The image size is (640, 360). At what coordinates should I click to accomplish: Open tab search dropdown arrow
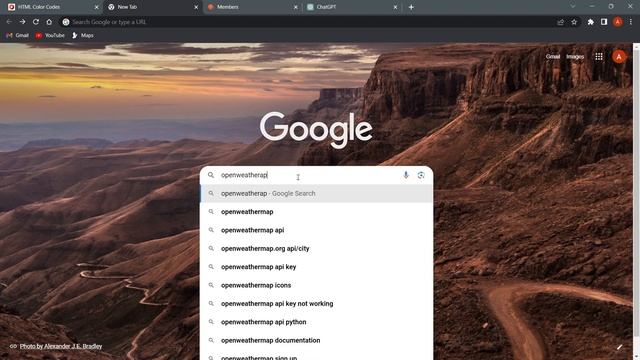573,7
